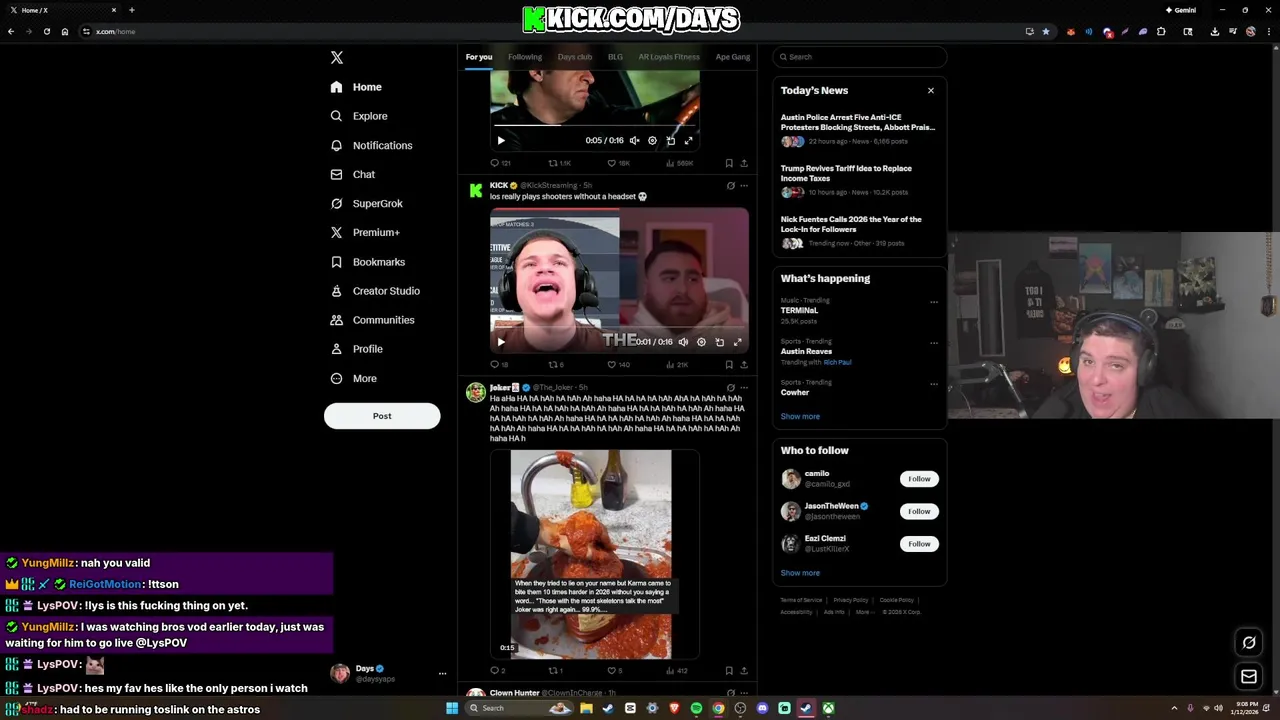This screenshot has height=720, width=1280.
Task: Like the Joker post
Action: pyautogui.click(x=615, y=671)
